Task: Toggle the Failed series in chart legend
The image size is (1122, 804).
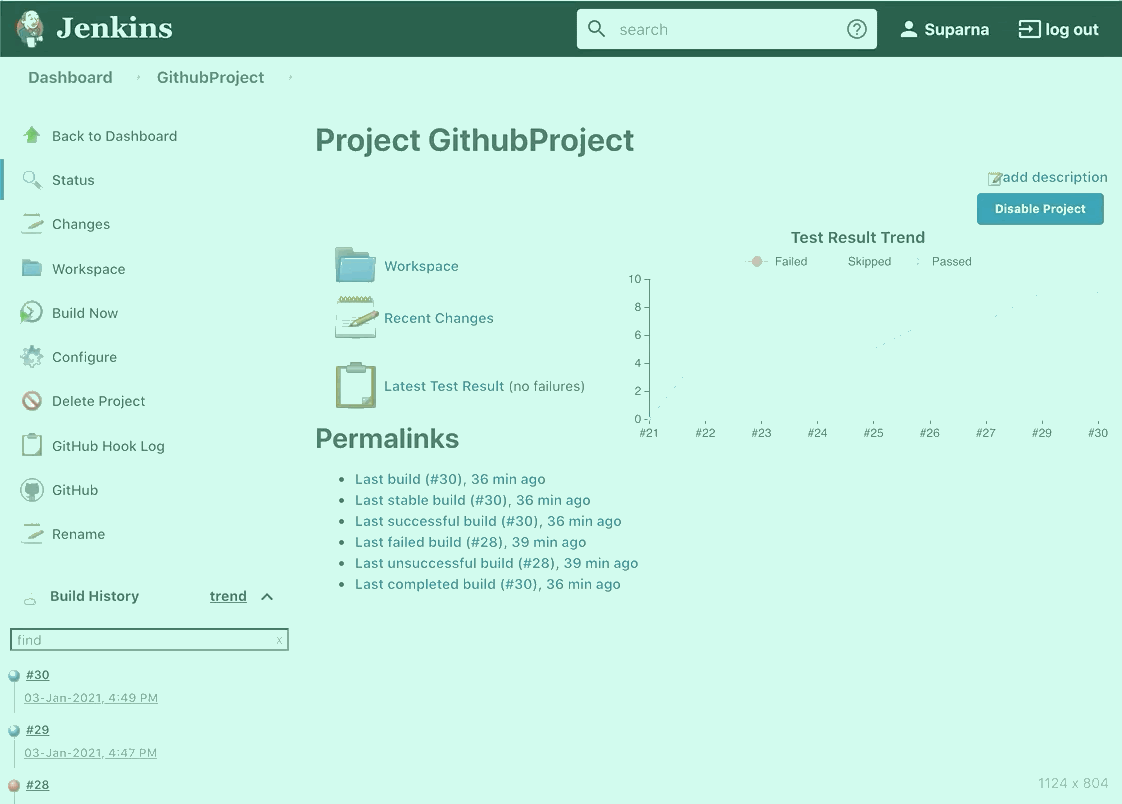Action: pos(776,261)
